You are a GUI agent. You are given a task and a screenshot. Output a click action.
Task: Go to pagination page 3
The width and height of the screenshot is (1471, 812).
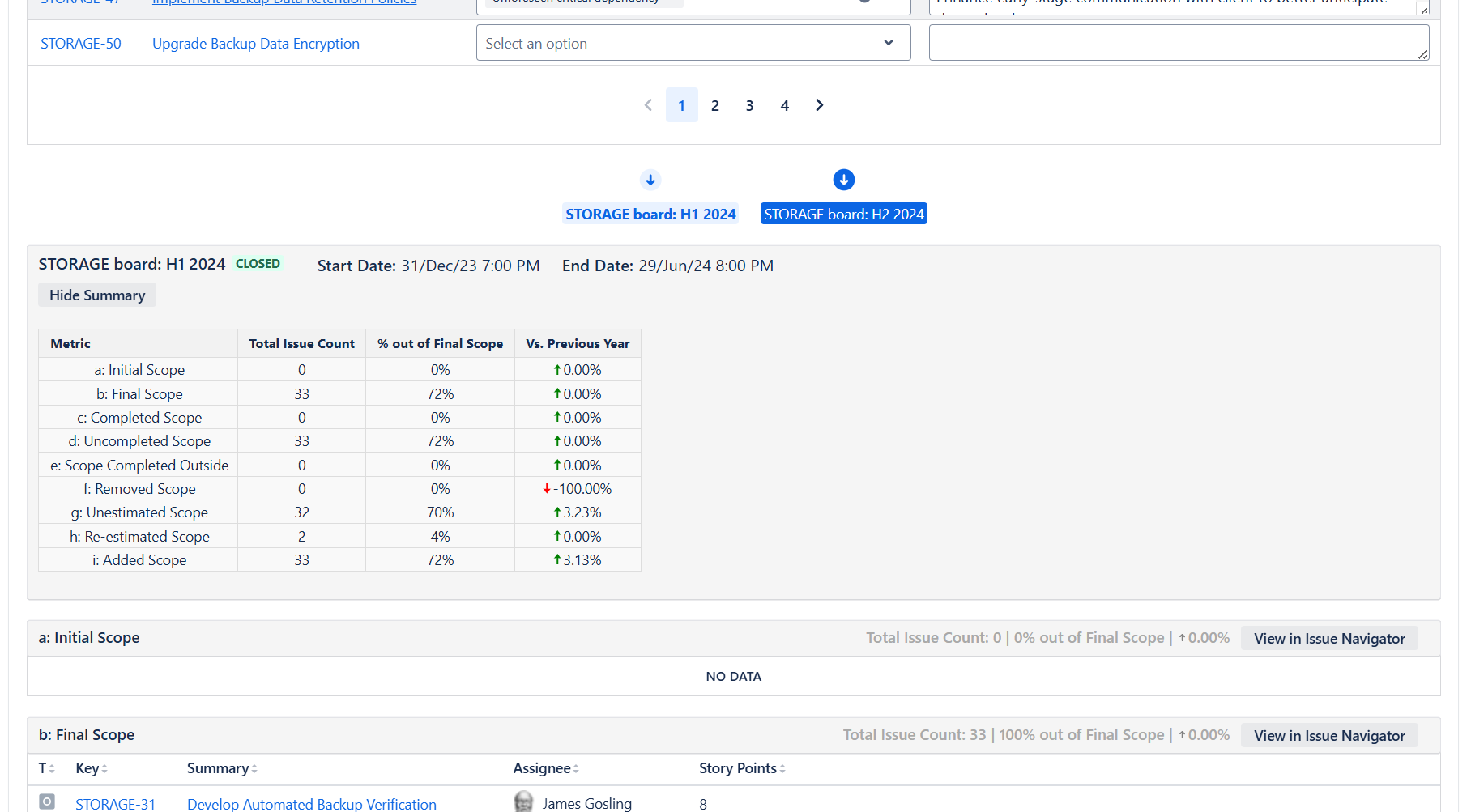pos(750,105)
